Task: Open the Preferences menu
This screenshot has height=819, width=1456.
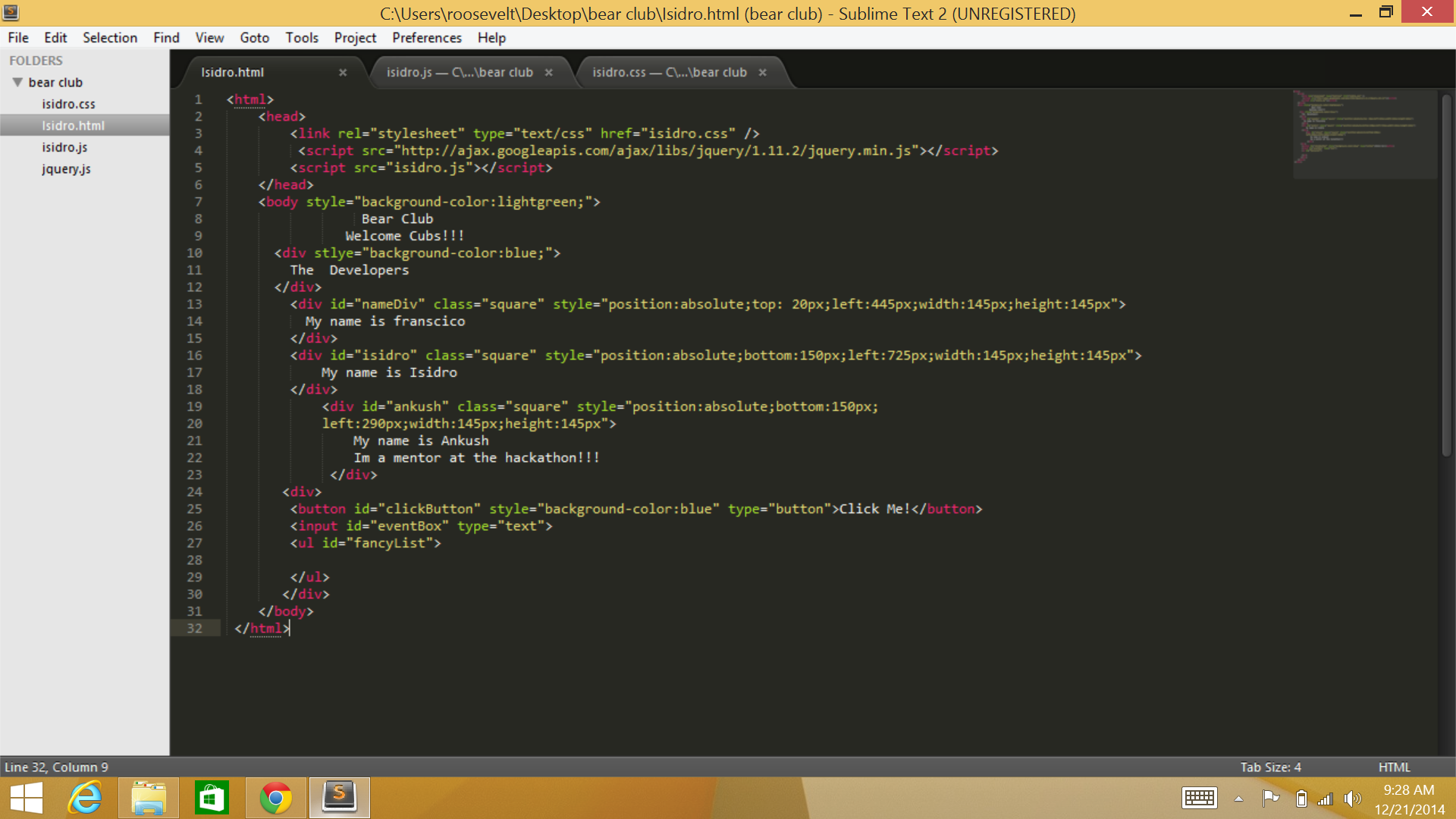Action: click(x=426, y=38)
